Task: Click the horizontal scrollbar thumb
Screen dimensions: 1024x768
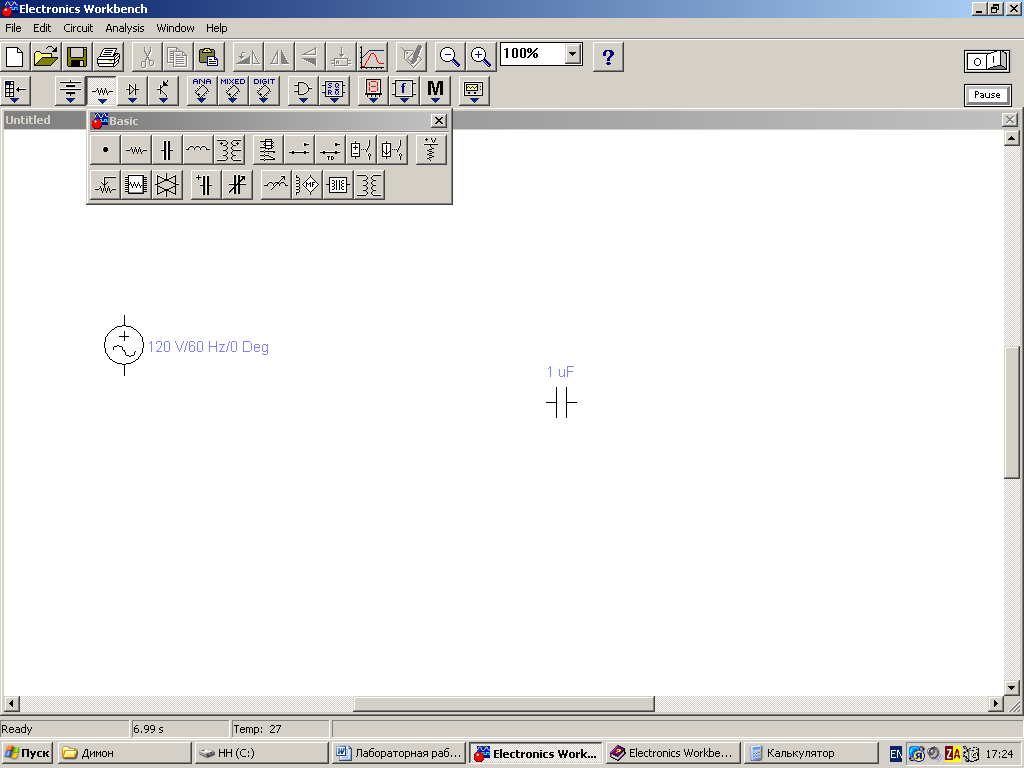Action: [x=504, y=703]
